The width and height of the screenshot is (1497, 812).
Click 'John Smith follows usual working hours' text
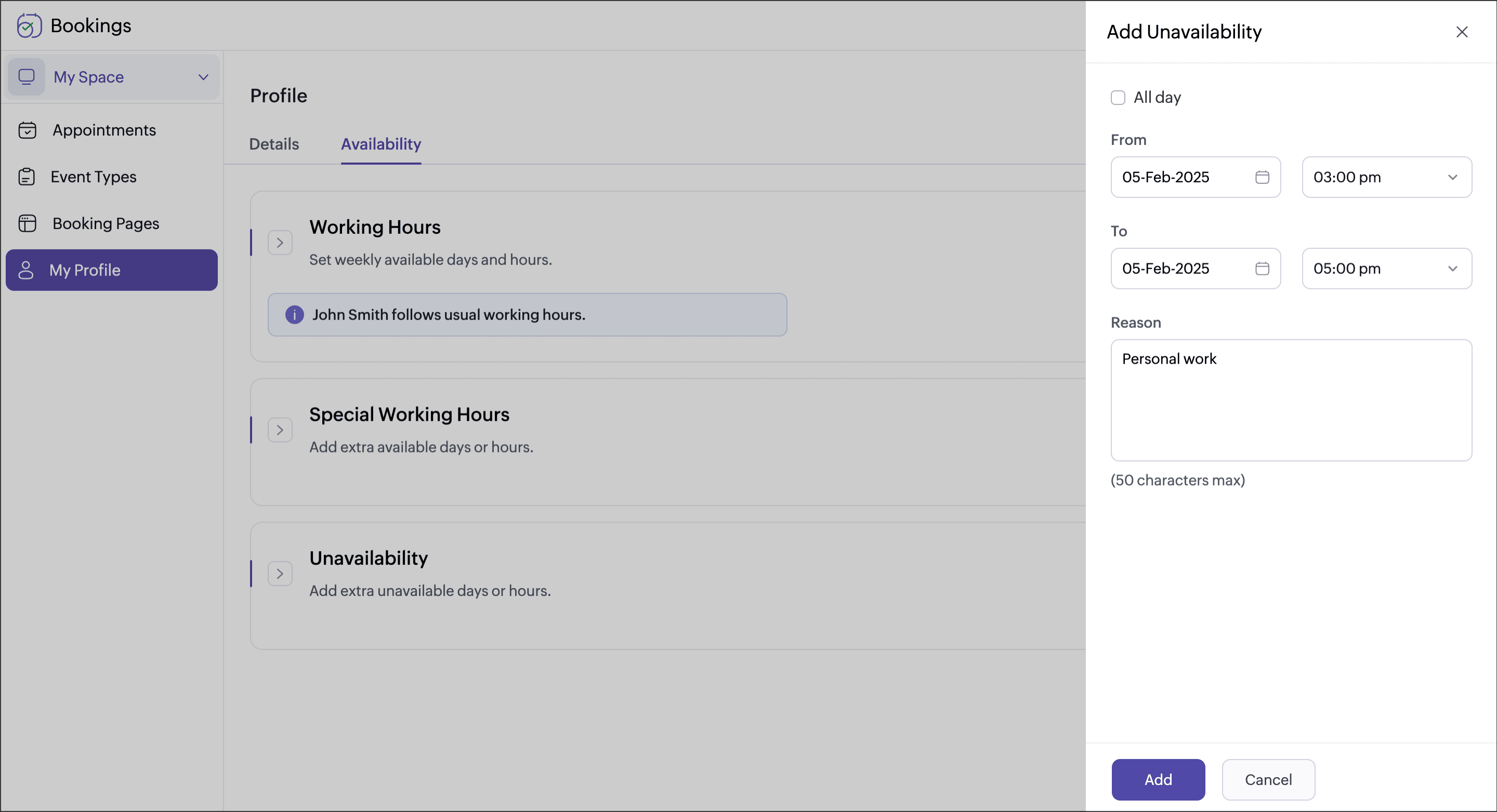click(449, 315)
